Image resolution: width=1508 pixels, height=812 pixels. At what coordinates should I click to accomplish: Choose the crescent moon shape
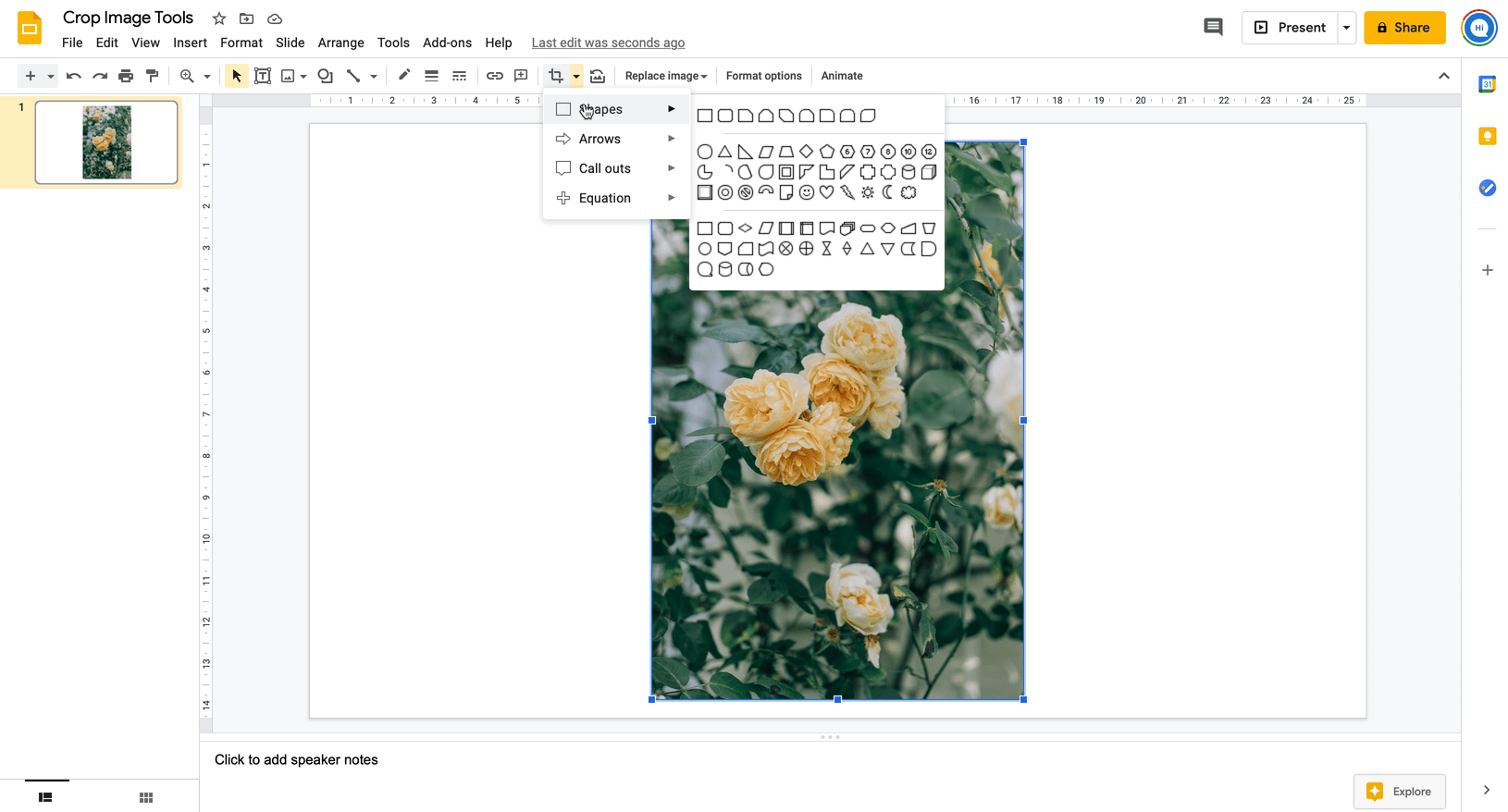[888, 192]
